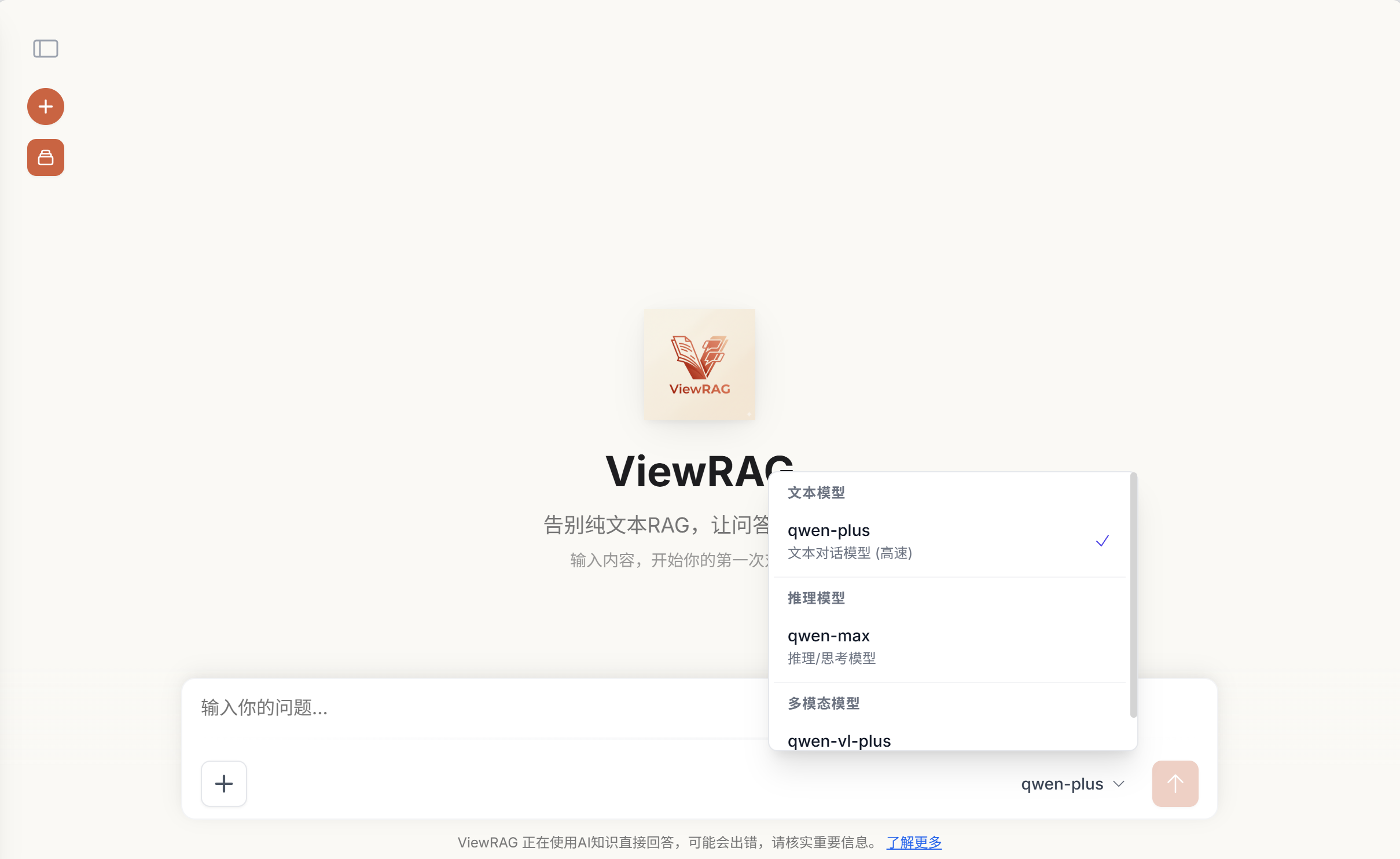Click the 文本对话模型 (高速) description
Viewport: 1400px width, 859px height.
pyautogui.click(x=850, y=553)
